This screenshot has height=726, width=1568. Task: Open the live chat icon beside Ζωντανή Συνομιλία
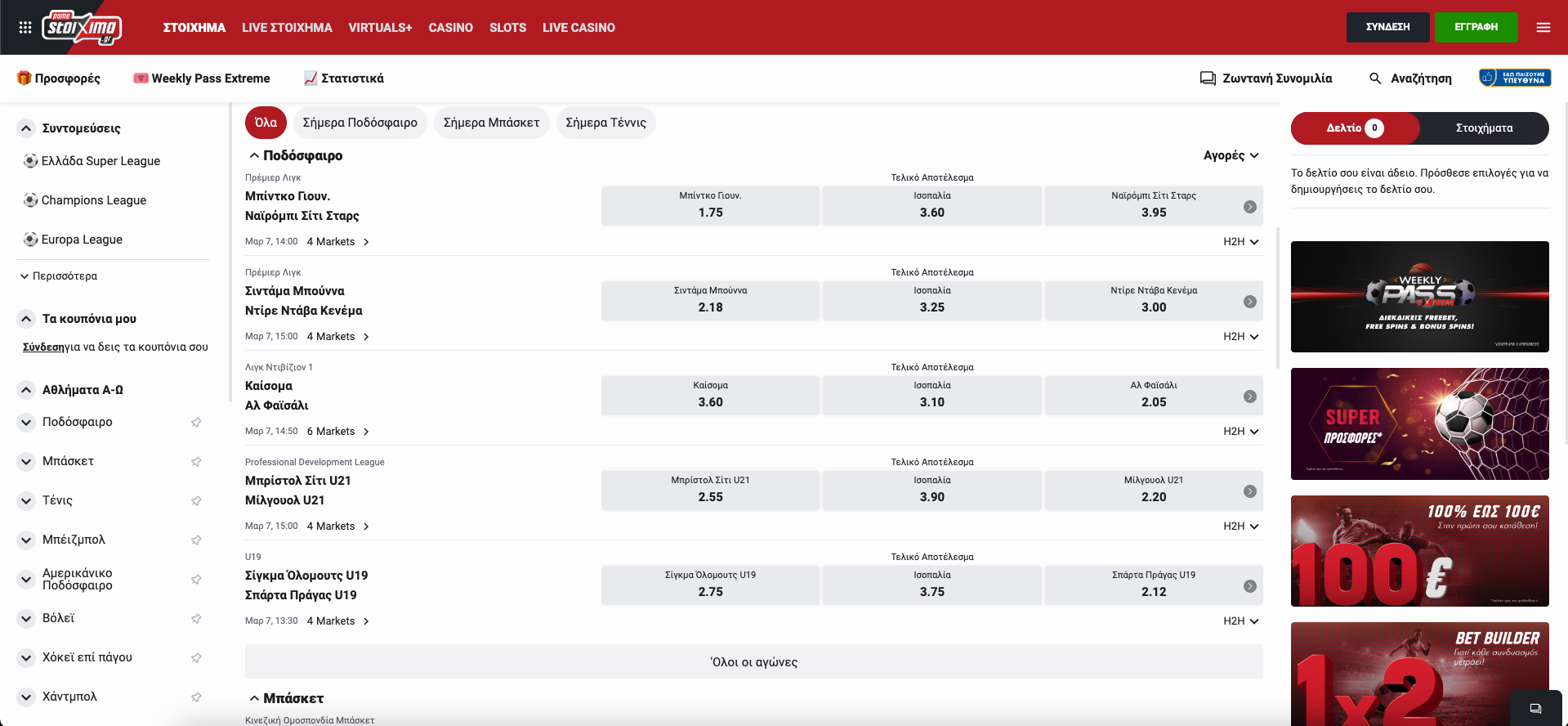(1208, 78)
